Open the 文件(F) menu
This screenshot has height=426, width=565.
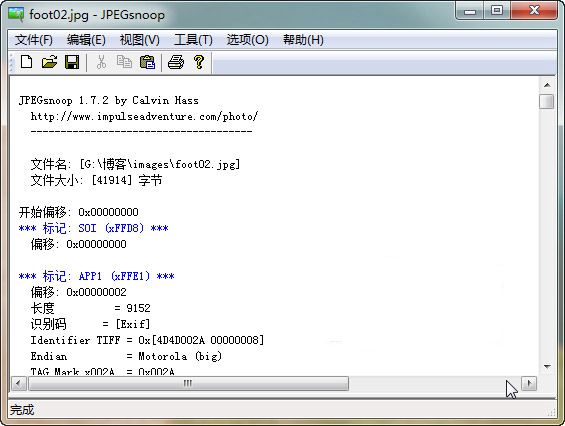34,40
